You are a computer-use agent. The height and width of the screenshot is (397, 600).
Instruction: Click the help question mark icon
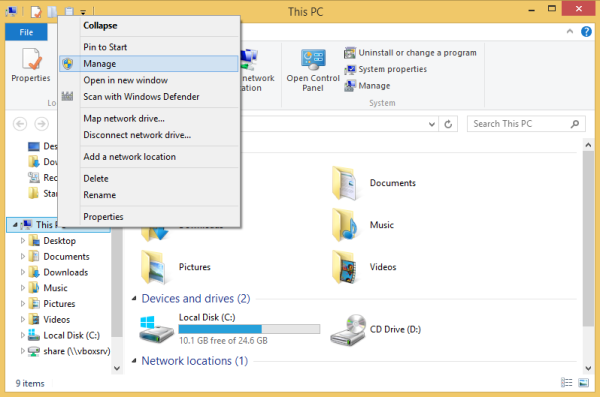586,31
